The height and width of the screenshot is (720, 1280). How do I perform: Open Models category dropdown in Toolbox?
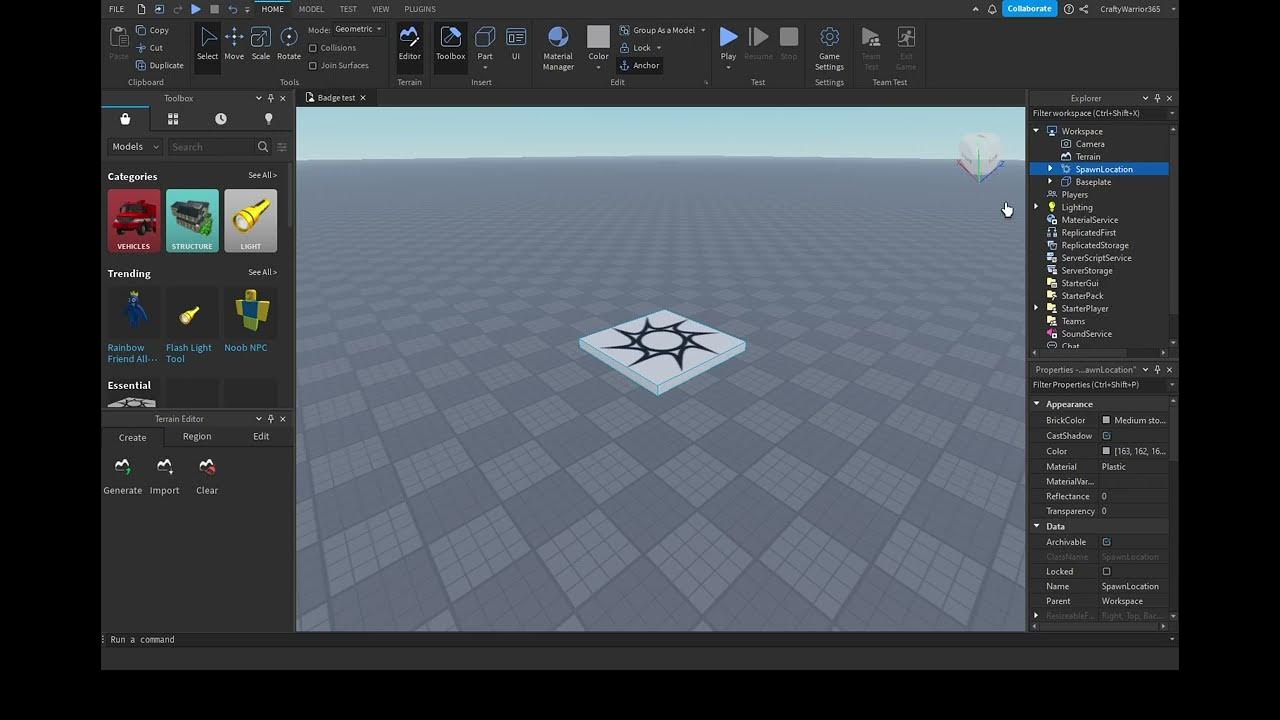coord(135,147)
